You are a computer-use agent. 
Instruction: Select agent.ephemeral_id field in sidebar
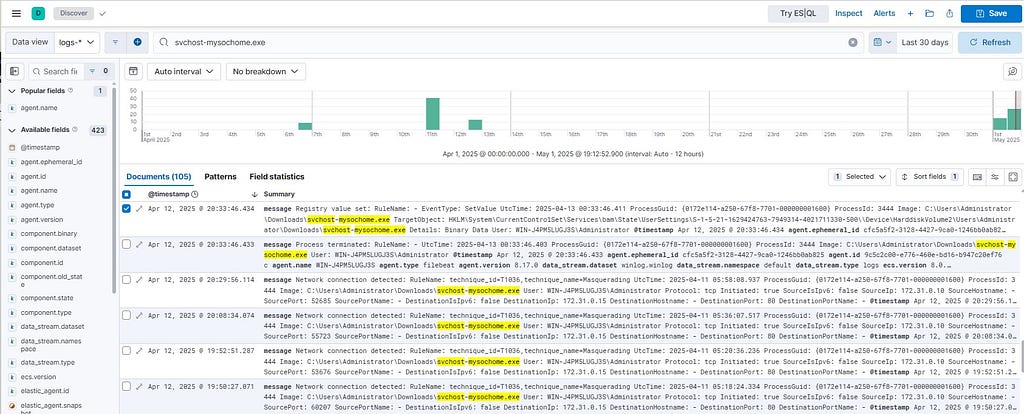[52, 161]
